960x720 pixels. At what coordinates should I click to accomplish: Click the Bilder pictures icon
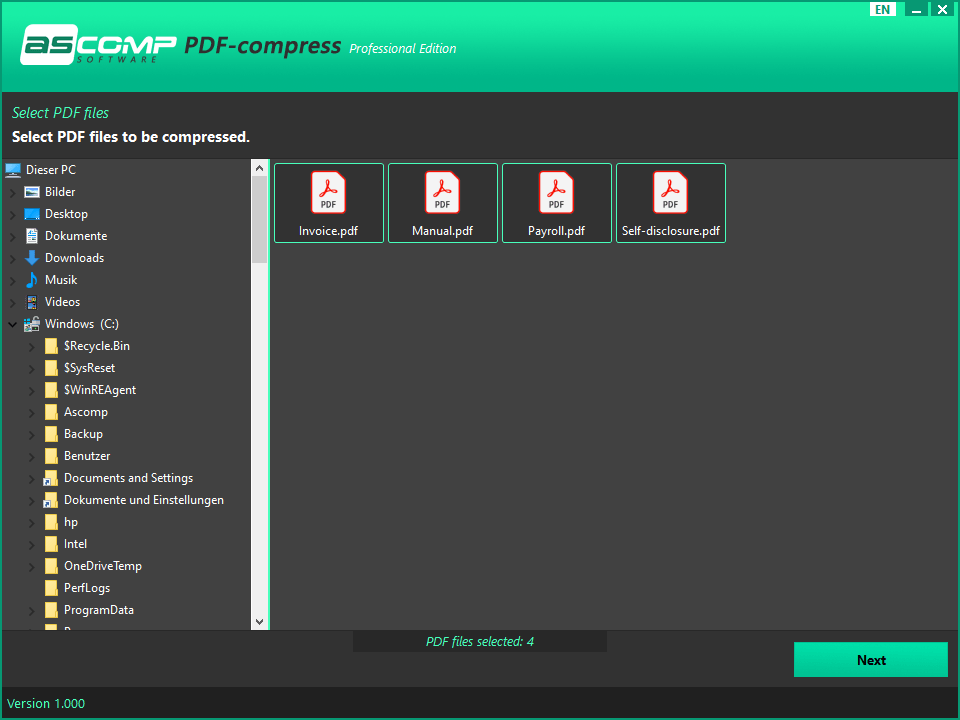(x=32, y=192)
